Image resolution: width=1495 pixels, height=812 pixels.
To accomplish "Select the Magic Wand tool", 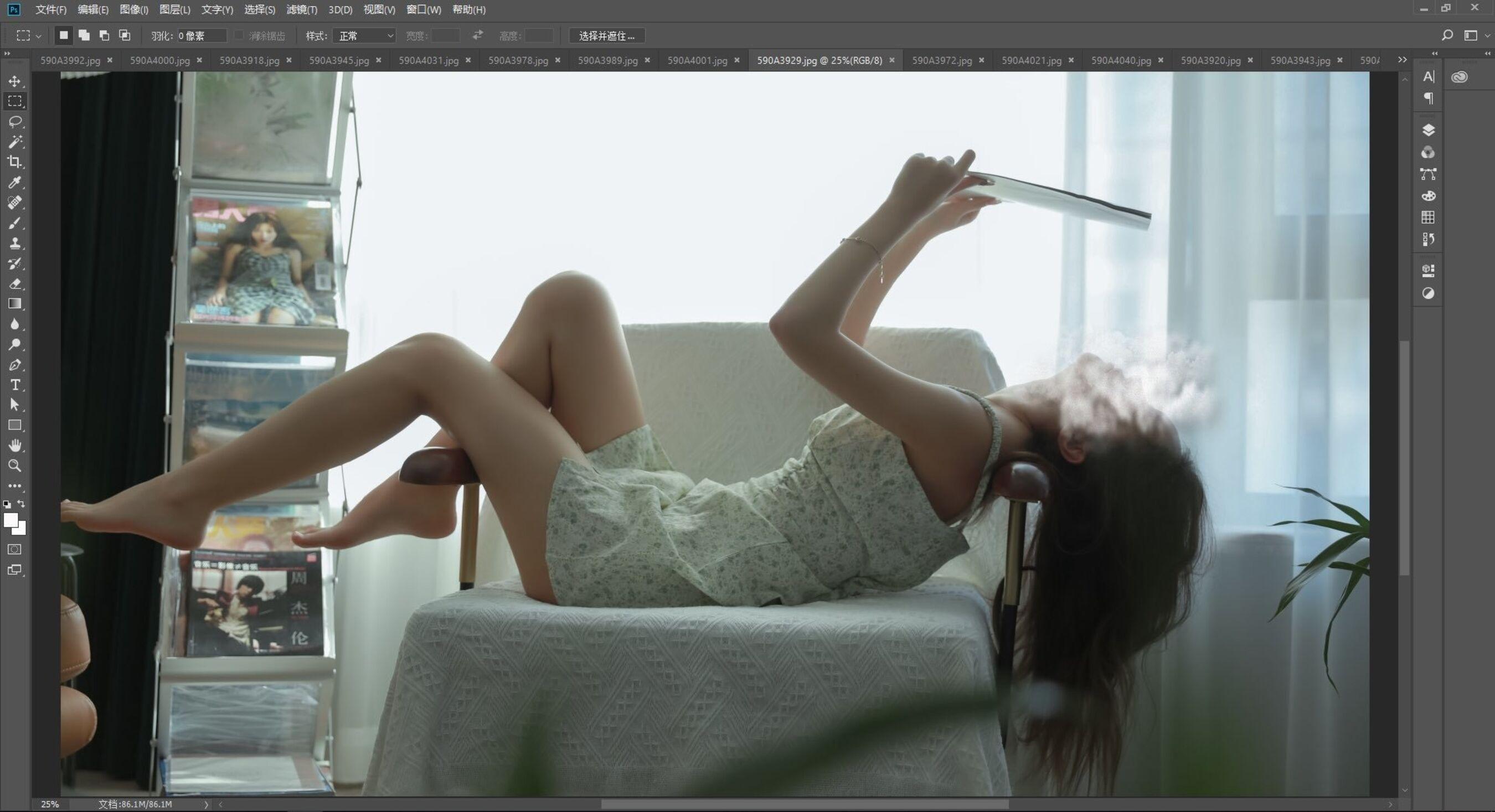I will pyautogui.click(x=15, y=142).
